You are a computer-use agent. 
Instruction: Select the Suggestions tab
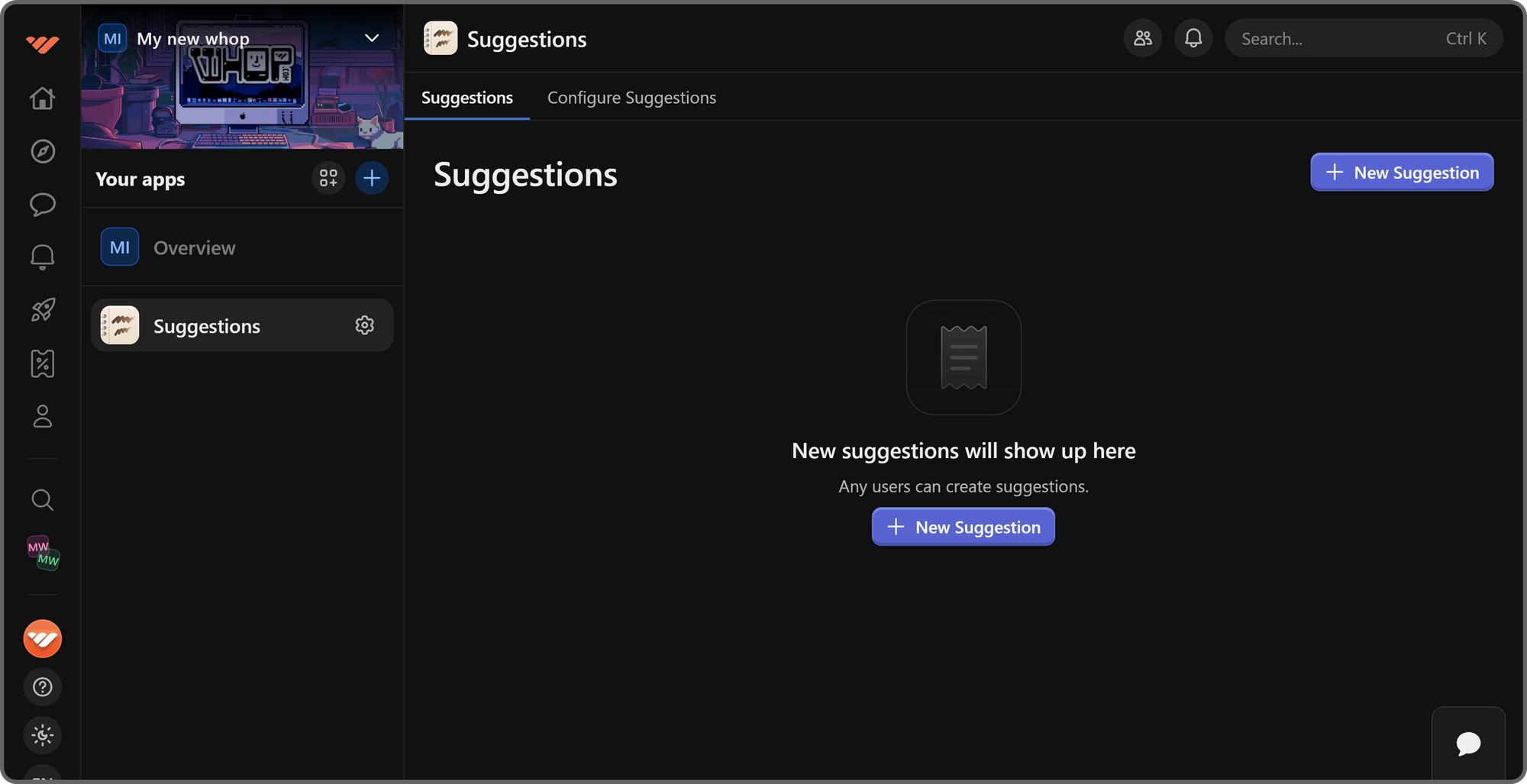[x=467, y=97]
